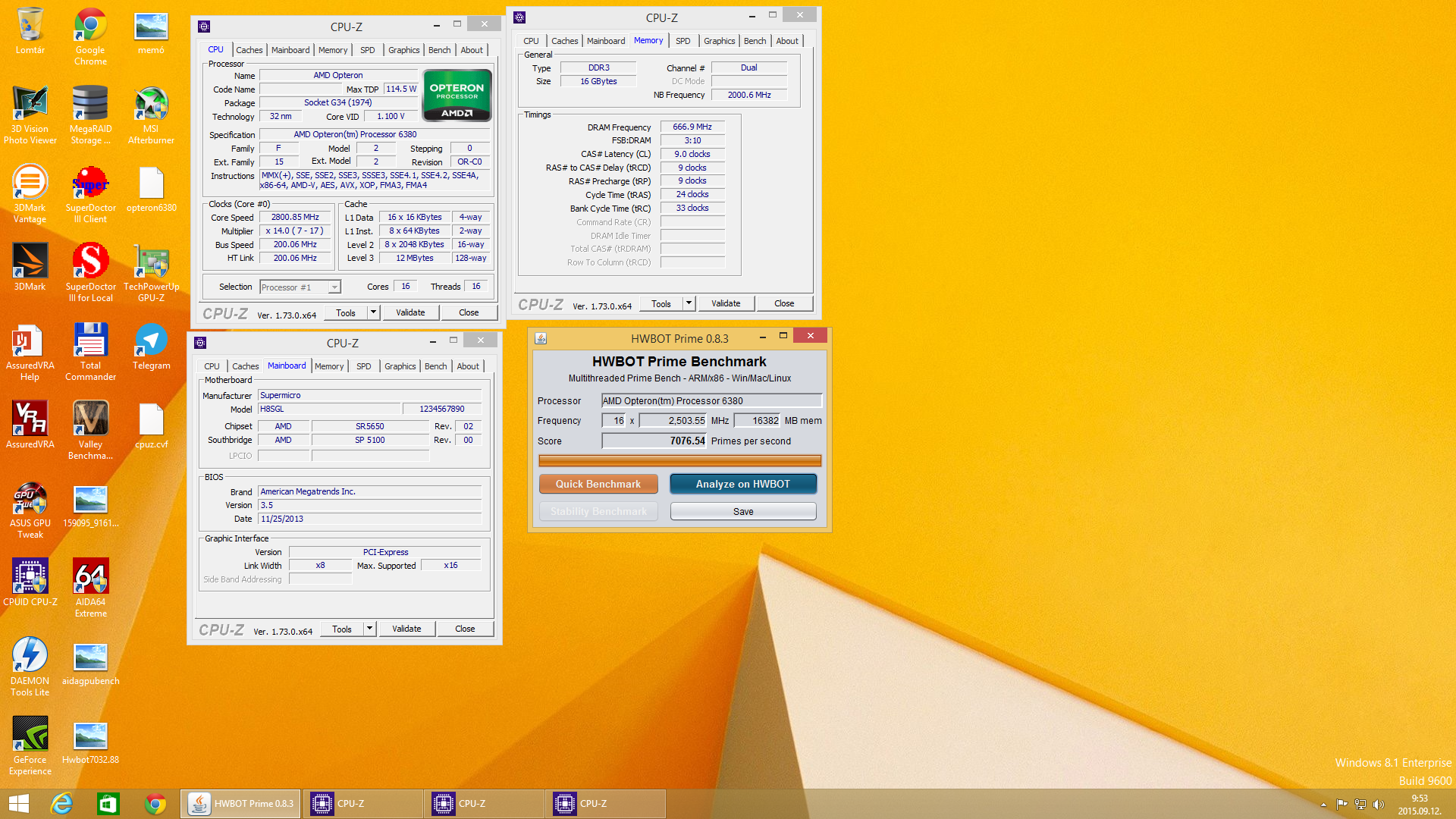The width and height of the screenshot is (1456, 819).
Task: Open the volume speaker tray icon
Action: [x=1379, y=805]
